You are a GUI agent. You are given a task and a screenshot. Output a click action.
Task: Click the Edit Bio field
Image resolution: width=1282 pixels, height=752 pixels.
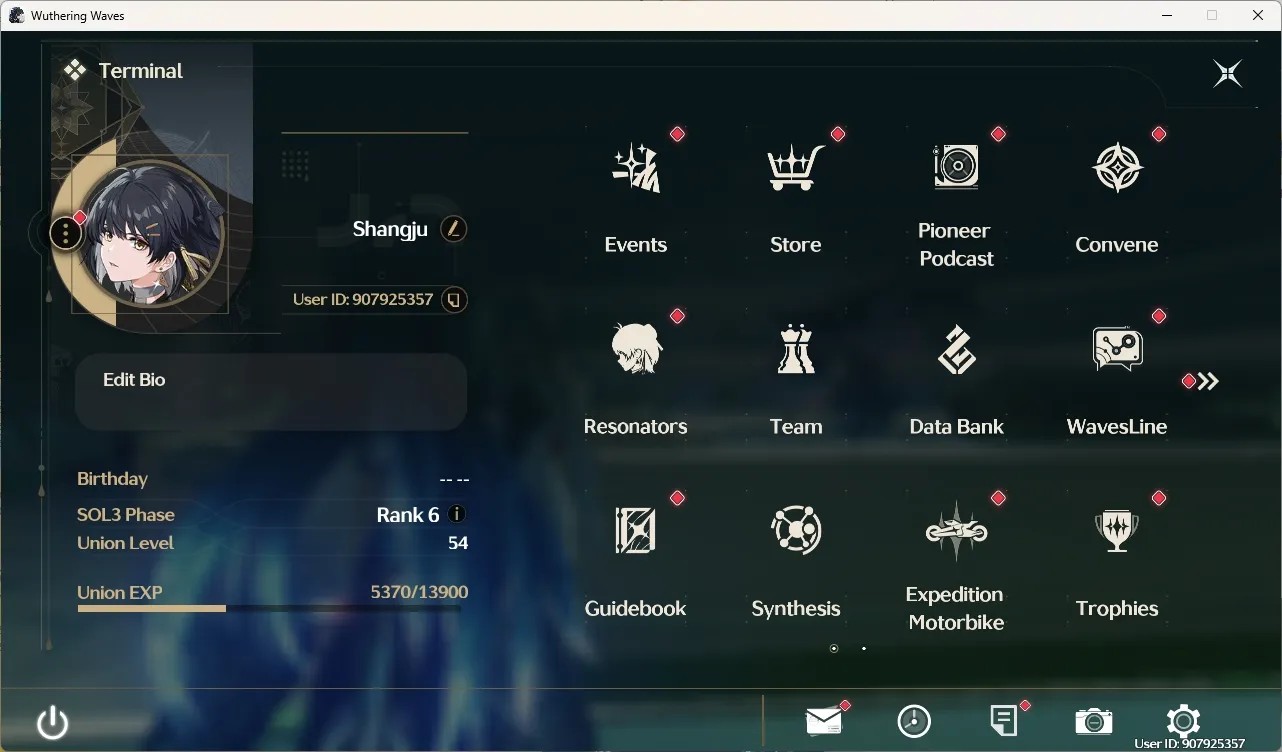(271, 392)
